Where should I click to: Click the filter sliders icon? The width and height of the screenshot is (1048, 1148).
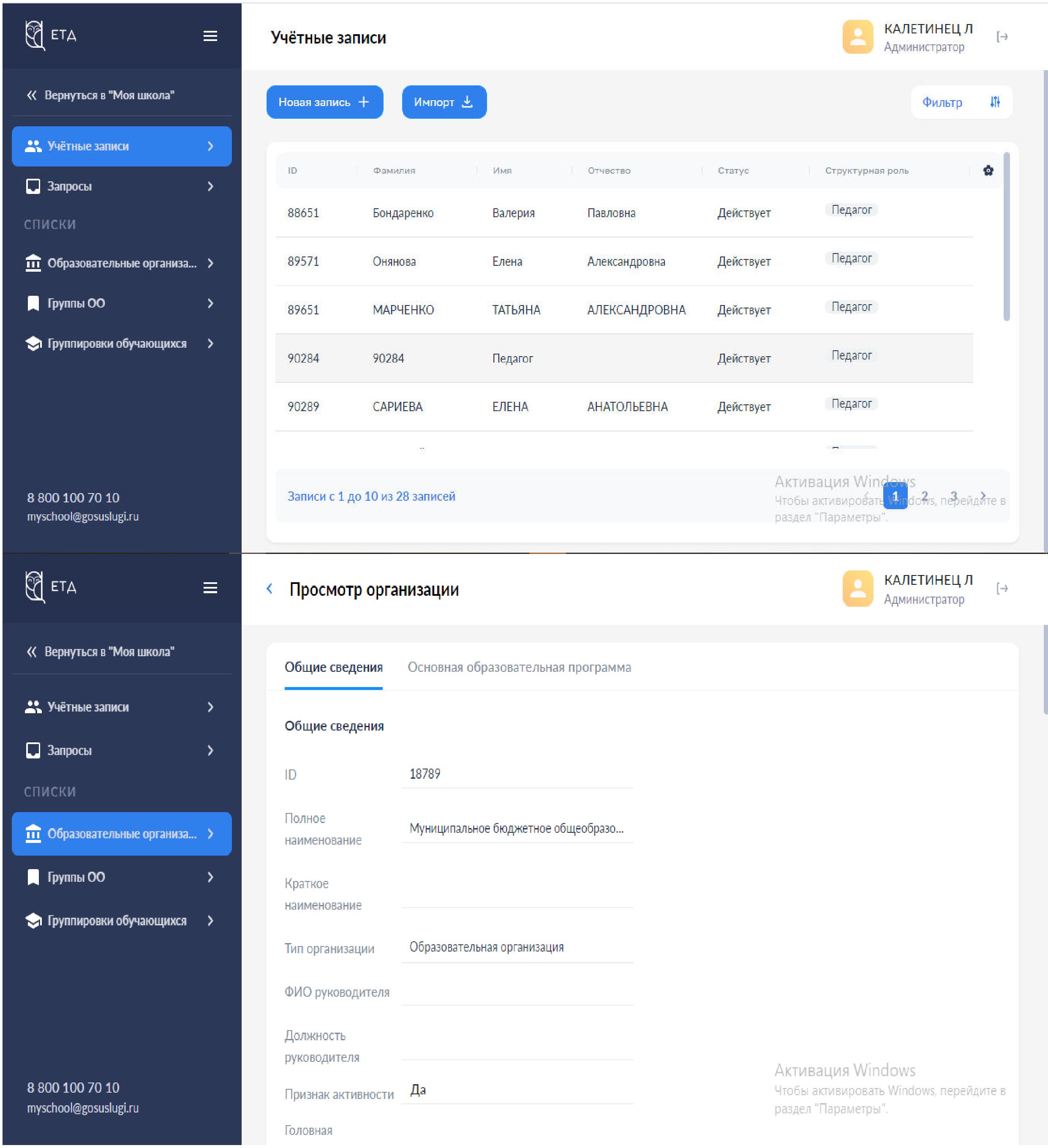coord(994,102)
